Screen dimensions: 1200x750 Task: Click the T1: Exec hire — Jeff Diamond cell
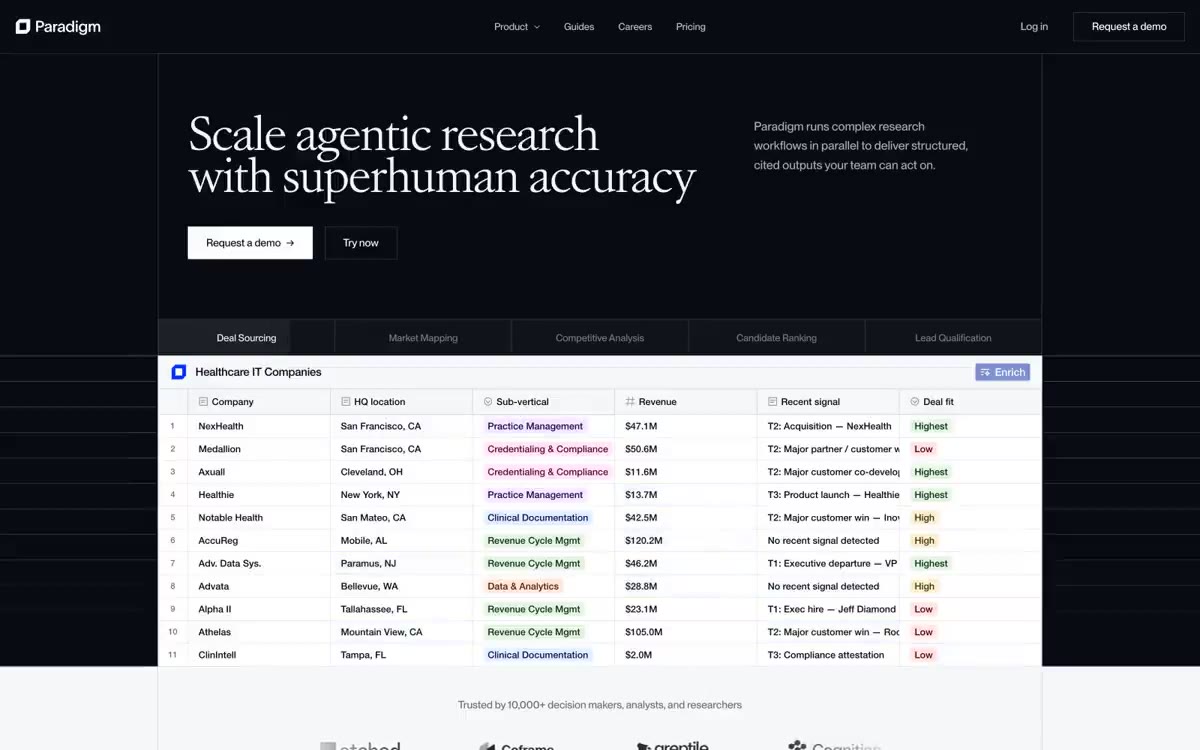coord(828,609)
